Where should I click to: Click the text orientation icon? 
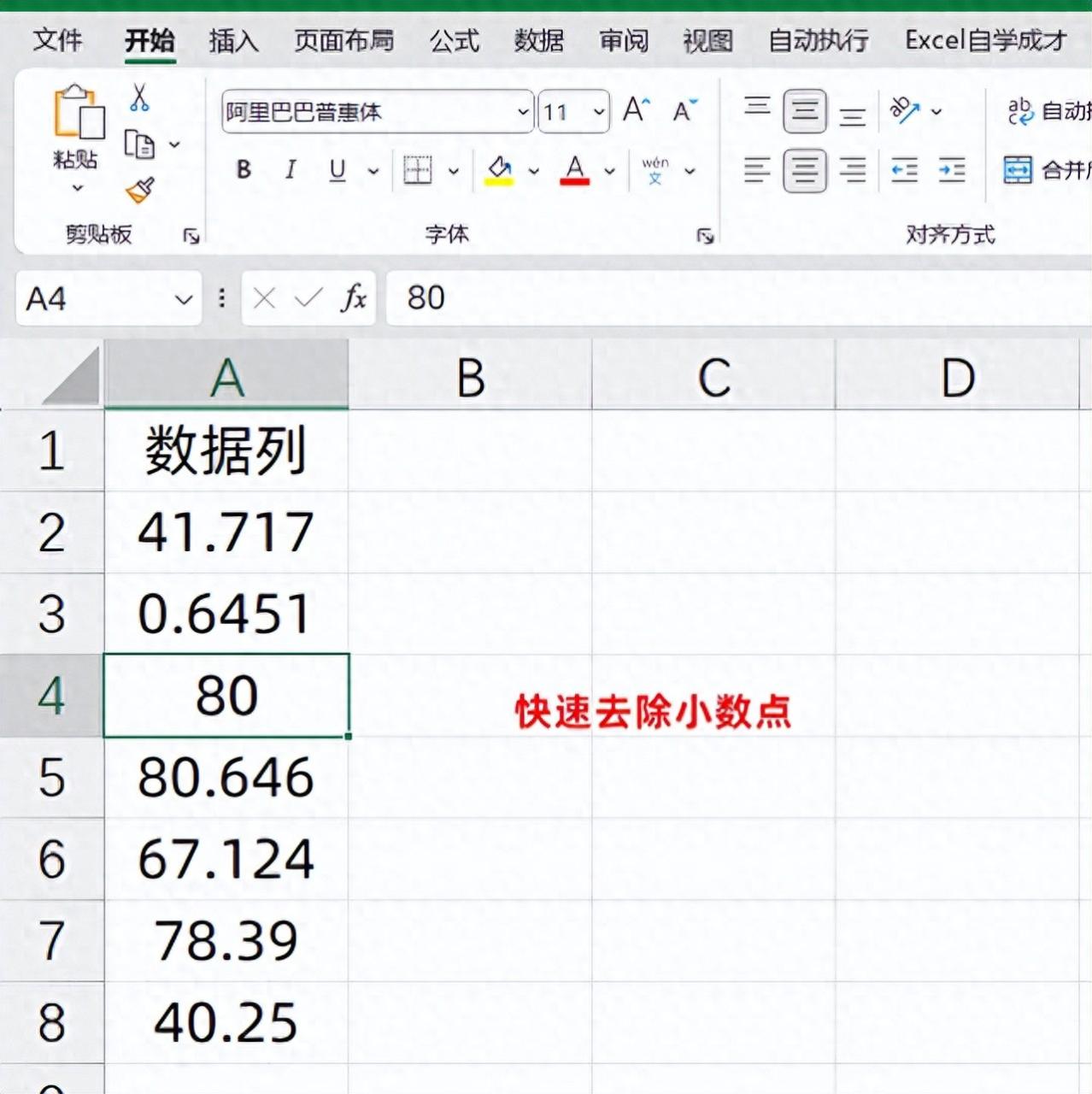coord(904,110)
